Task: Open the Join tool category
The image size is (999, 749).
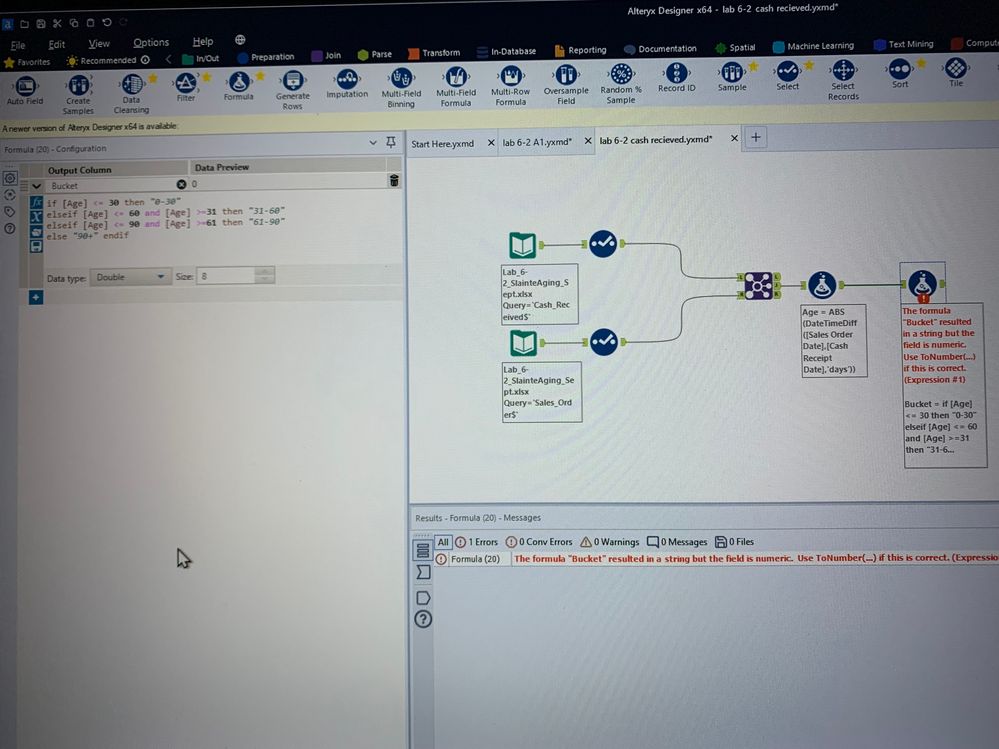Action: click(x=326, y=56)
